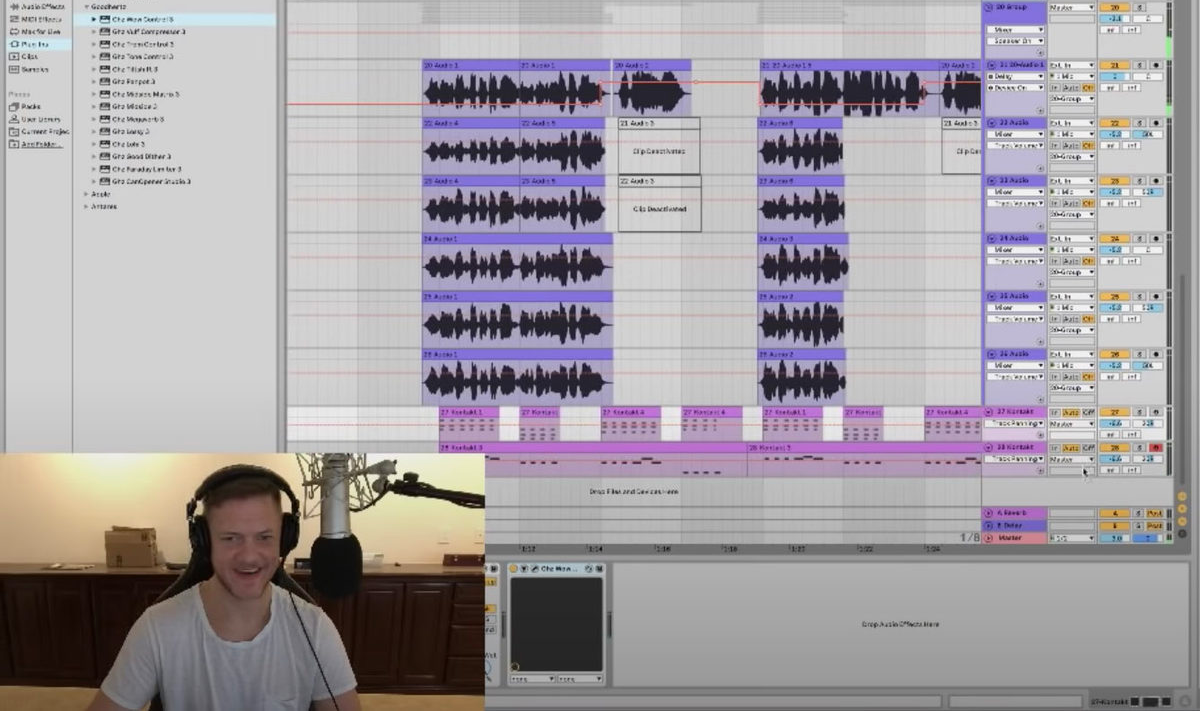Select the deactivated clip 21 Audio 3
Image resolution: width=1200 pixels, height=711 pixels.
(x=659, y=146)
